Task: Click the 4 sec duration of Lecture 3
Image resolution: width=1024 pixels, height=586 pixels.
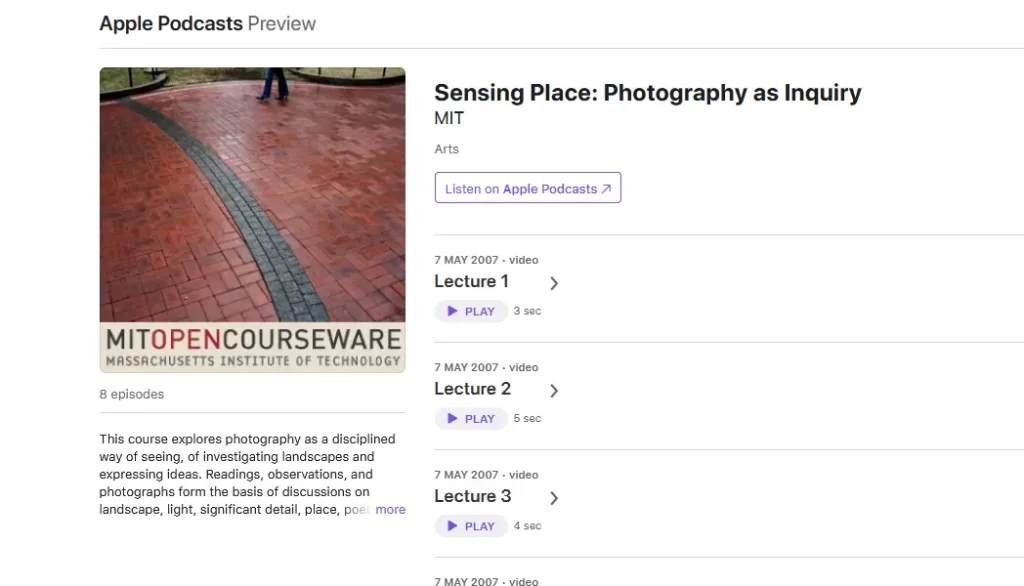Action: pyautogui.click(x=527, y=525)
